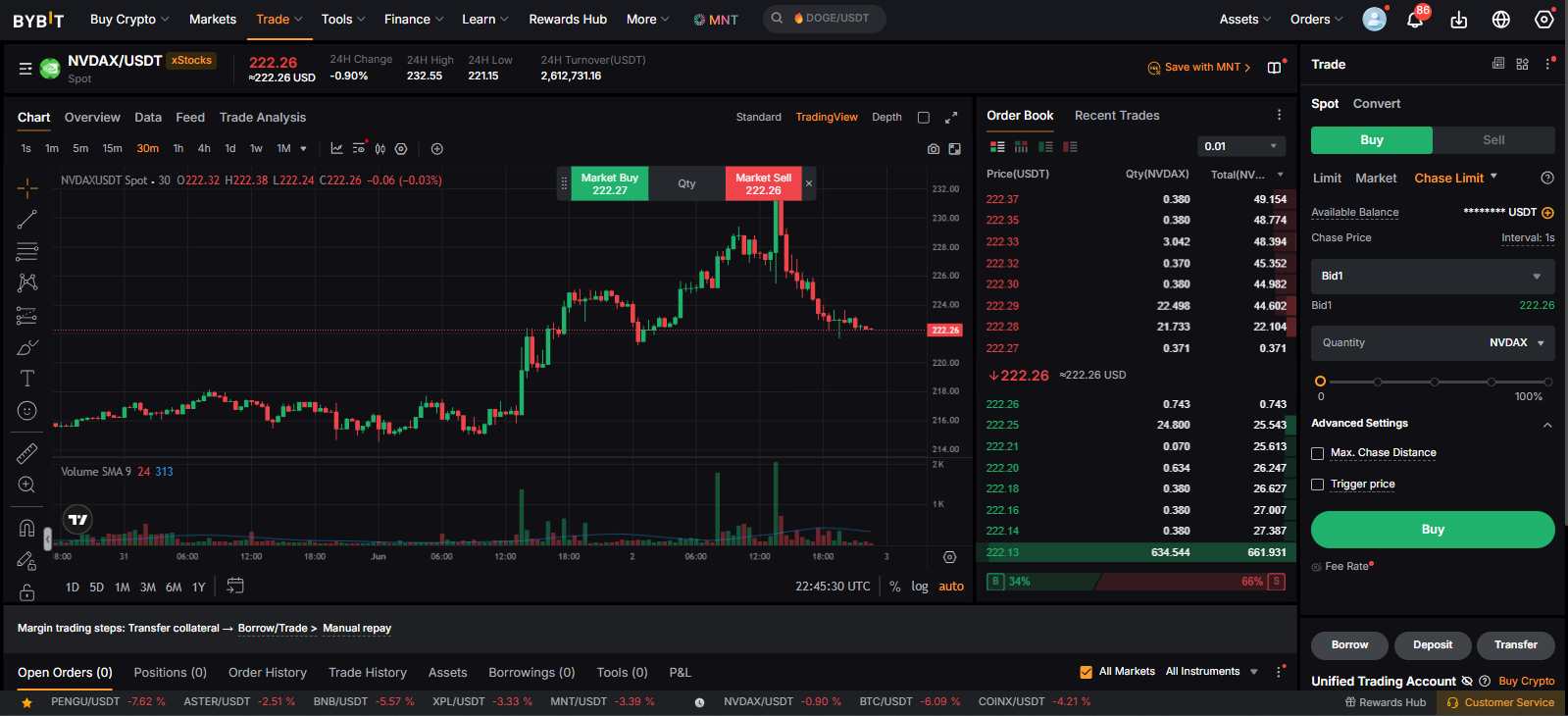This screenshot has height=716, width=1568.
Task: Open the NVDAX quantity unit dropdown
Action: [1517, 343]
